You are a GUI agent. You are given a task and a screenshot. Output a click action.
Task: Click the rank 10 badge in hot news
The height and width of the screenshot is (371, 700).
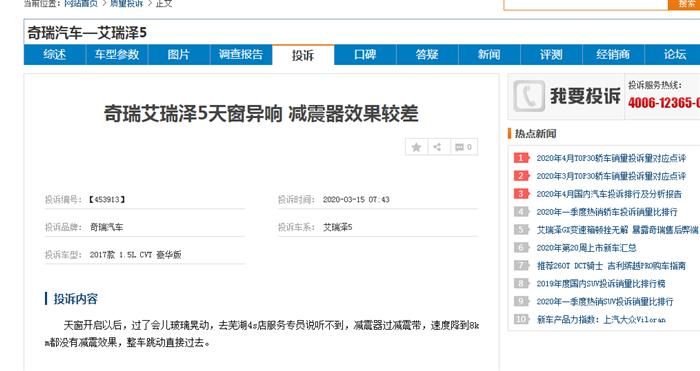(x=521, y=319)
